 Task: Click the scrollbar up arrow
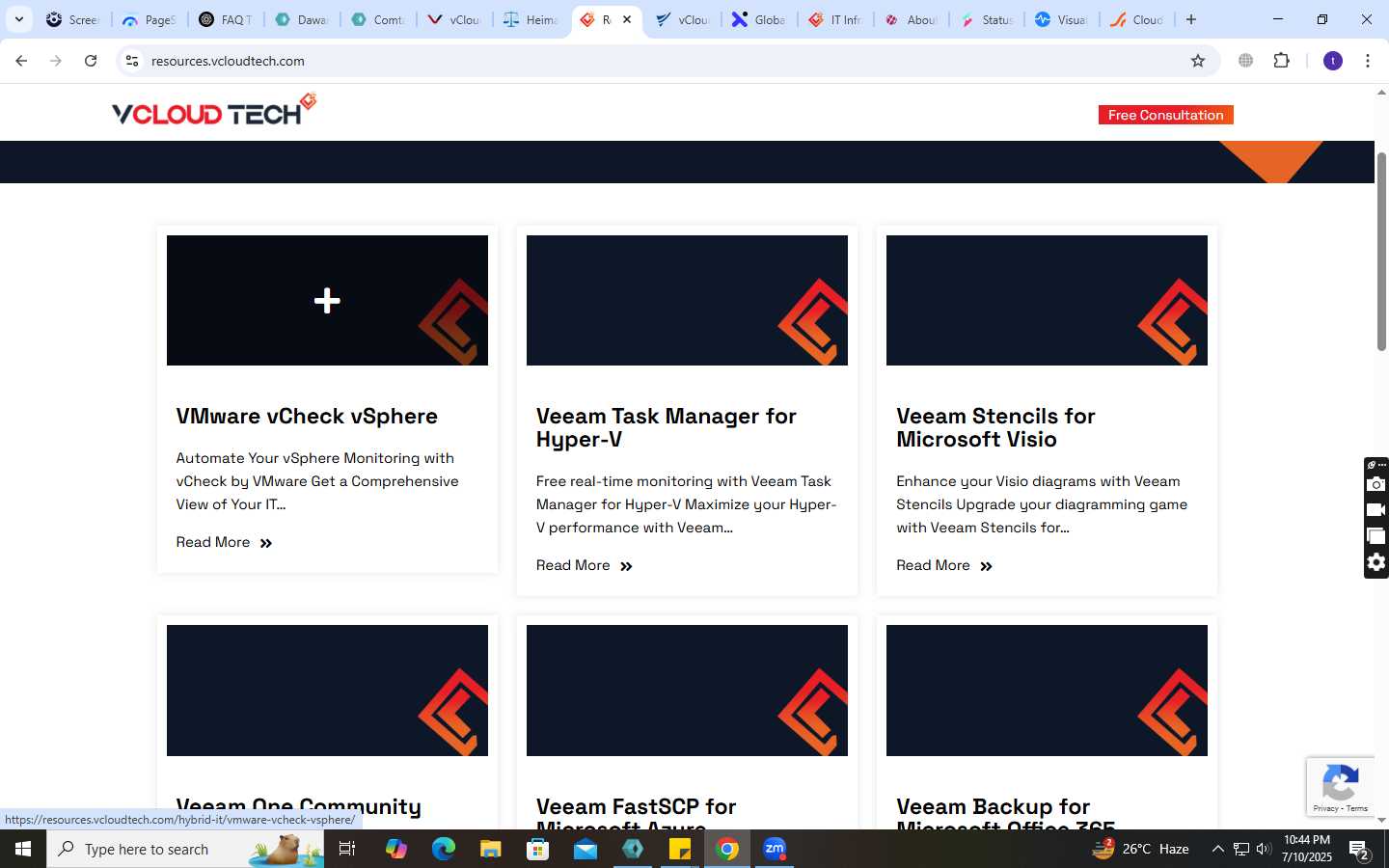(1381, 94)
